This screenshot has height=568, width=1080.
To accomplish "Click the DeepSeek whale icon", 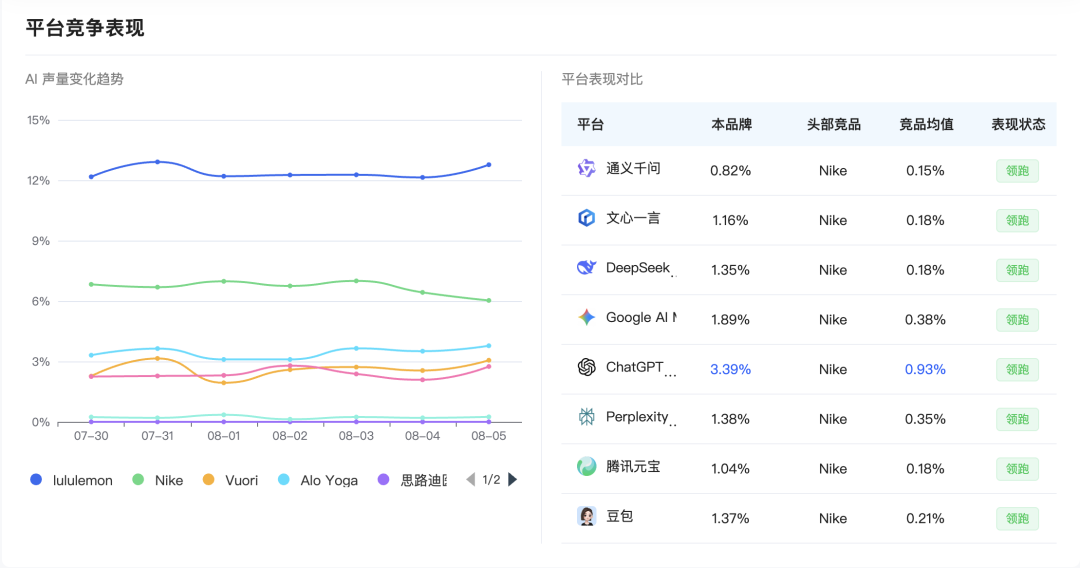I will [x=586, y=268].
